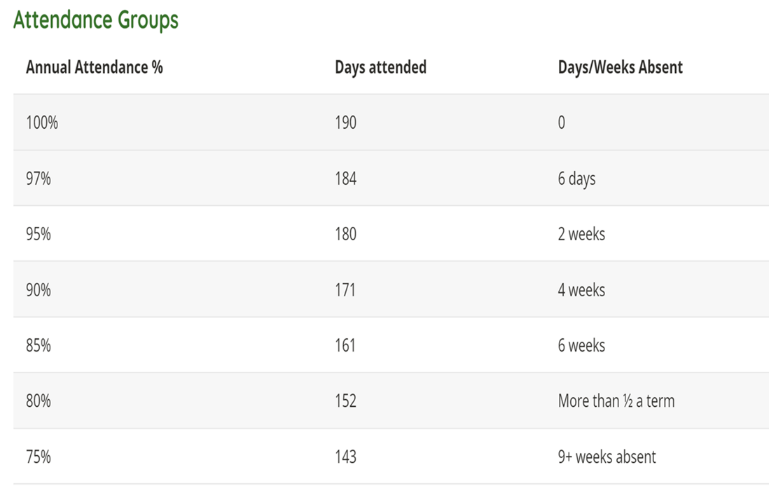Select the Days attended column header

point(381,67)
